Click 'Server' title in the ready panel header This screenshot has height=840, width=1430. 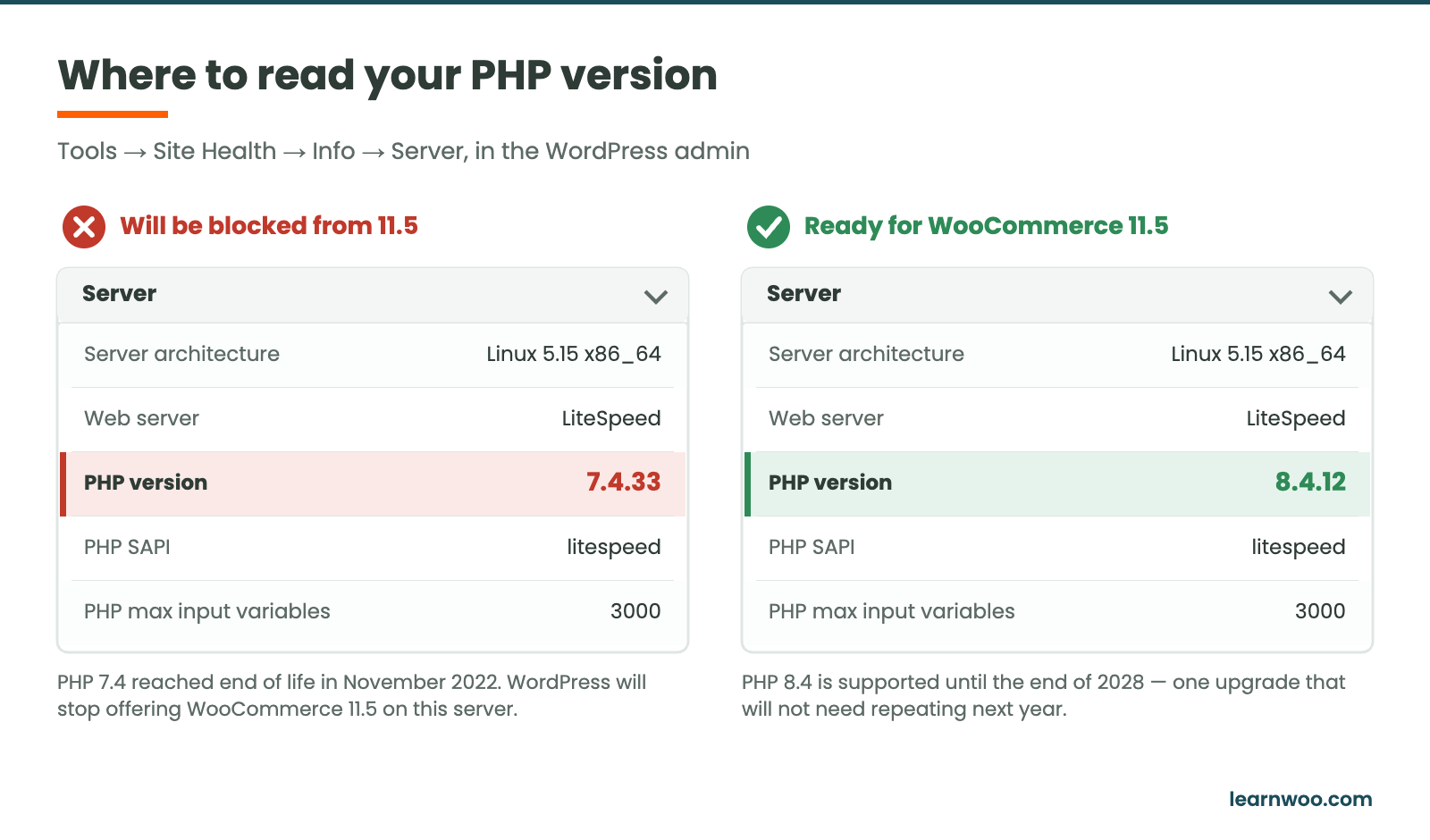pos(803,293)
